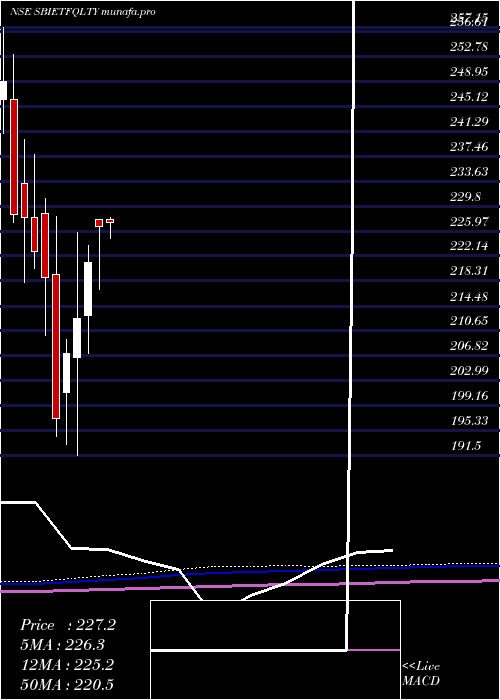Click the 191.5 price axis label

point(466,446)
